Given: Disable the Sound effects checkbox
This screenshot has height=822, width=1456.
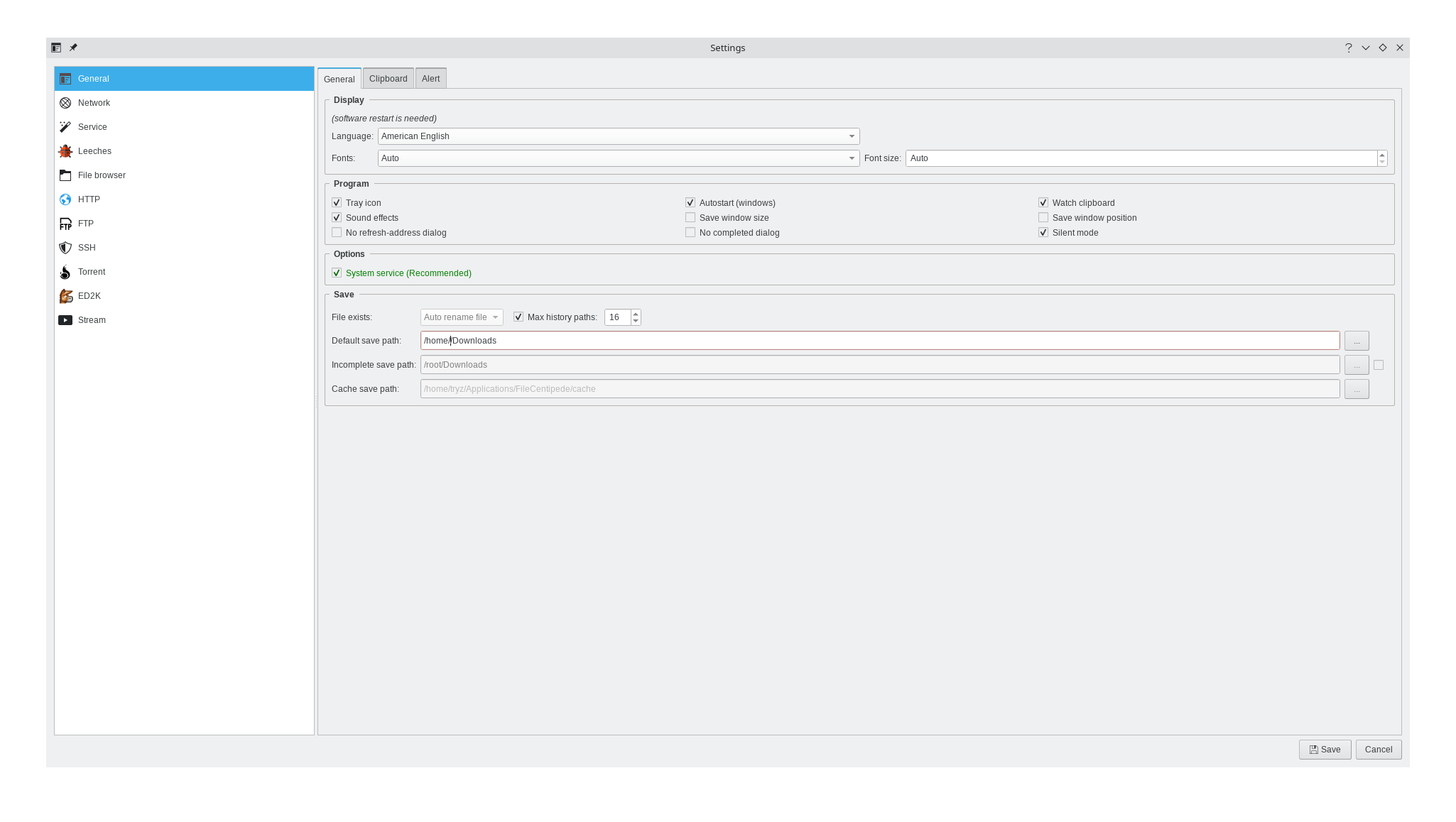Looking at the screenshot, I should point(337,217).
